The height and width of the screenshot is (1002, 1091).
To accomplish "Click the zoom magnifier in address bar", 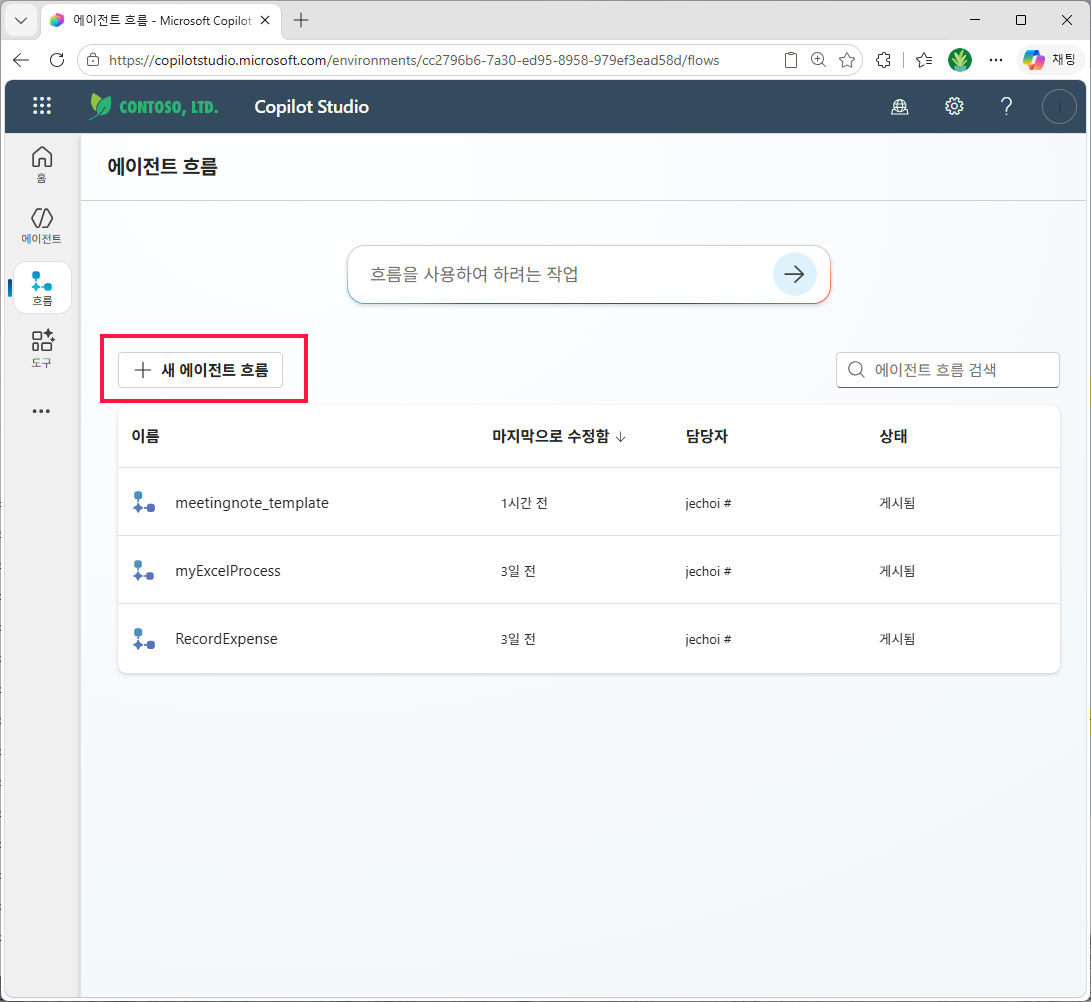I will pos(818,61).
